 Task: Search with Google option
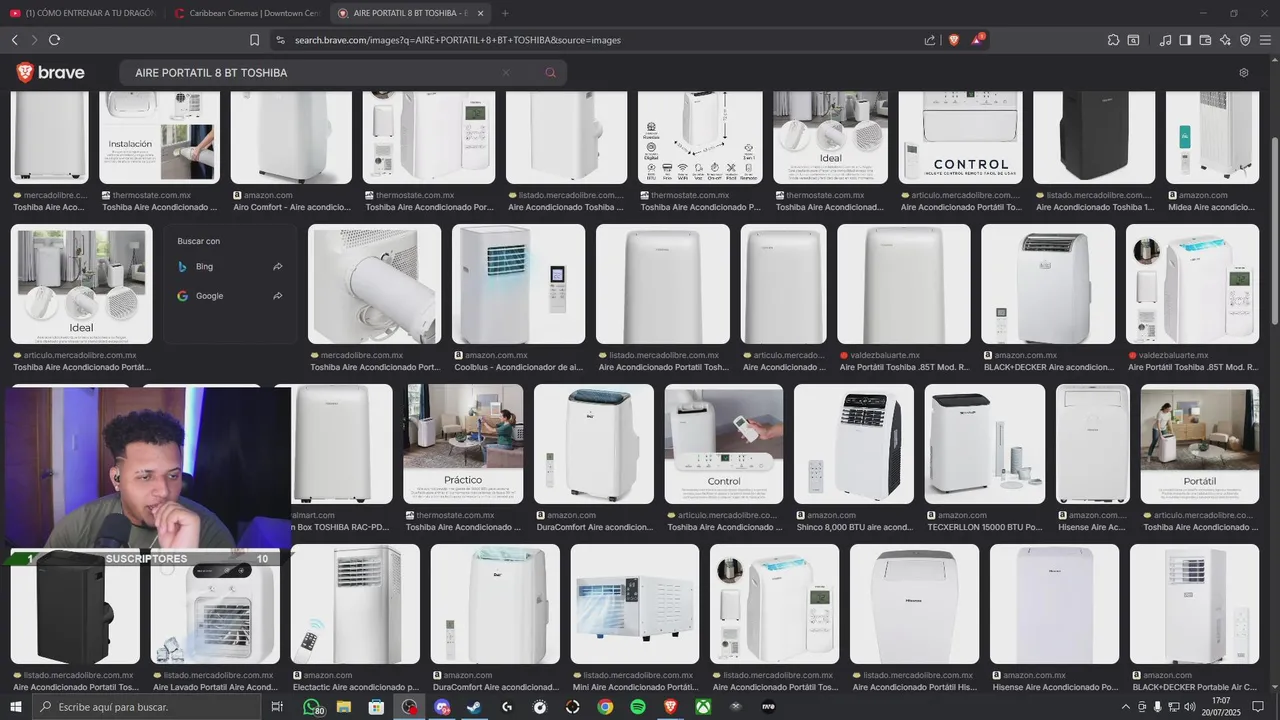tap(230, 296)
